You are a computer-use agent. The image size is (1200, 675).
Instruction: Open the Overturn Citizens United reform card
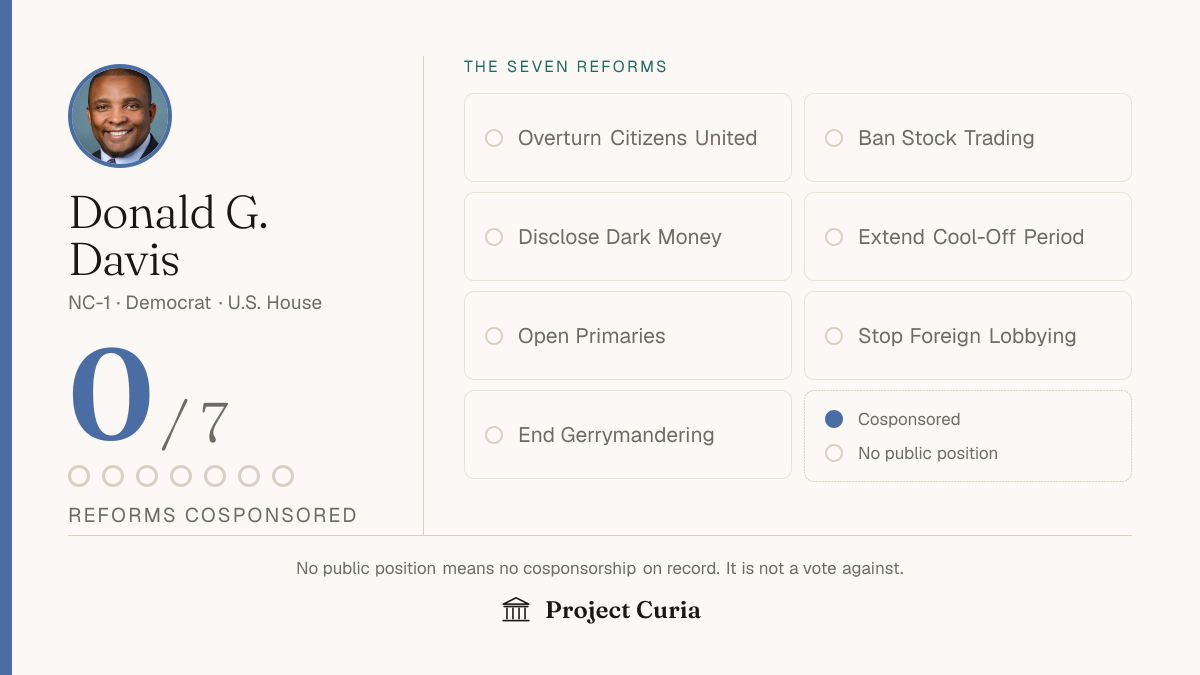click(628, 138)
